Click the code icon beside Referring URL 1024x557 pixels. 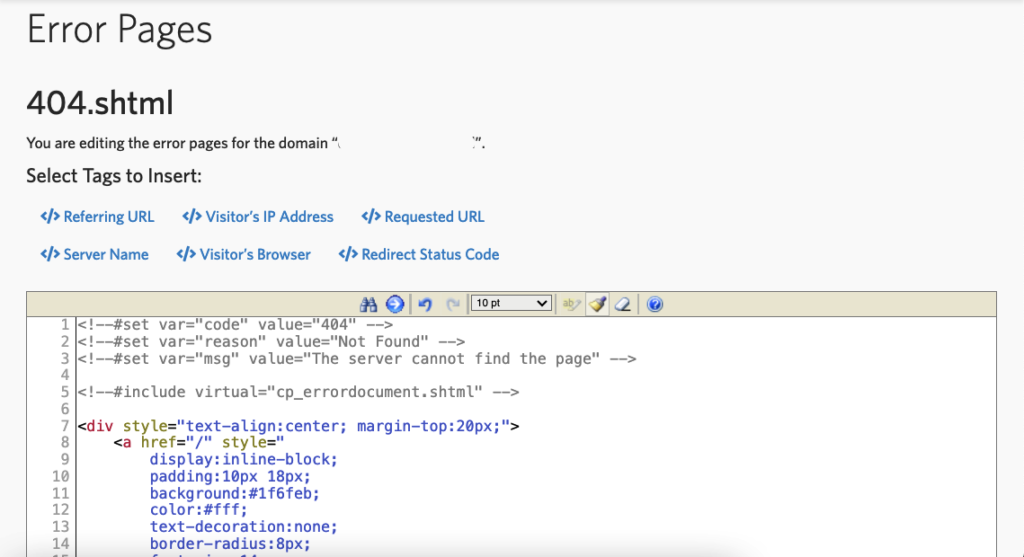point(50,217)
